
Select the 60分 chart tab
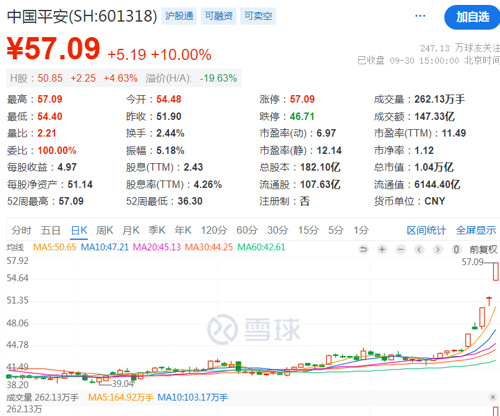tap(247, 230)
